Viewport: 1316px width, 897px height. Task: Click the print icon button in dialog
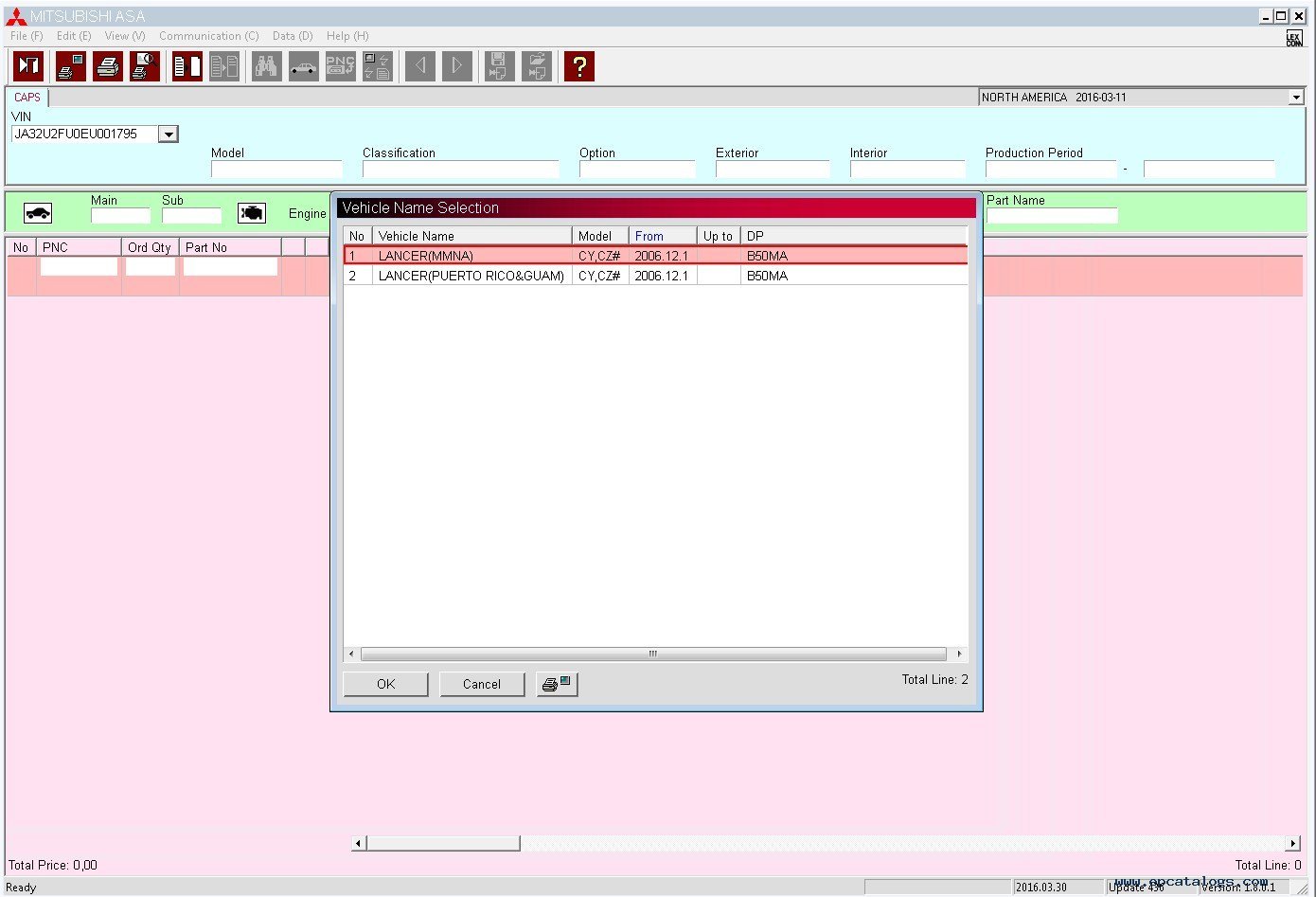tap(557, 684)
